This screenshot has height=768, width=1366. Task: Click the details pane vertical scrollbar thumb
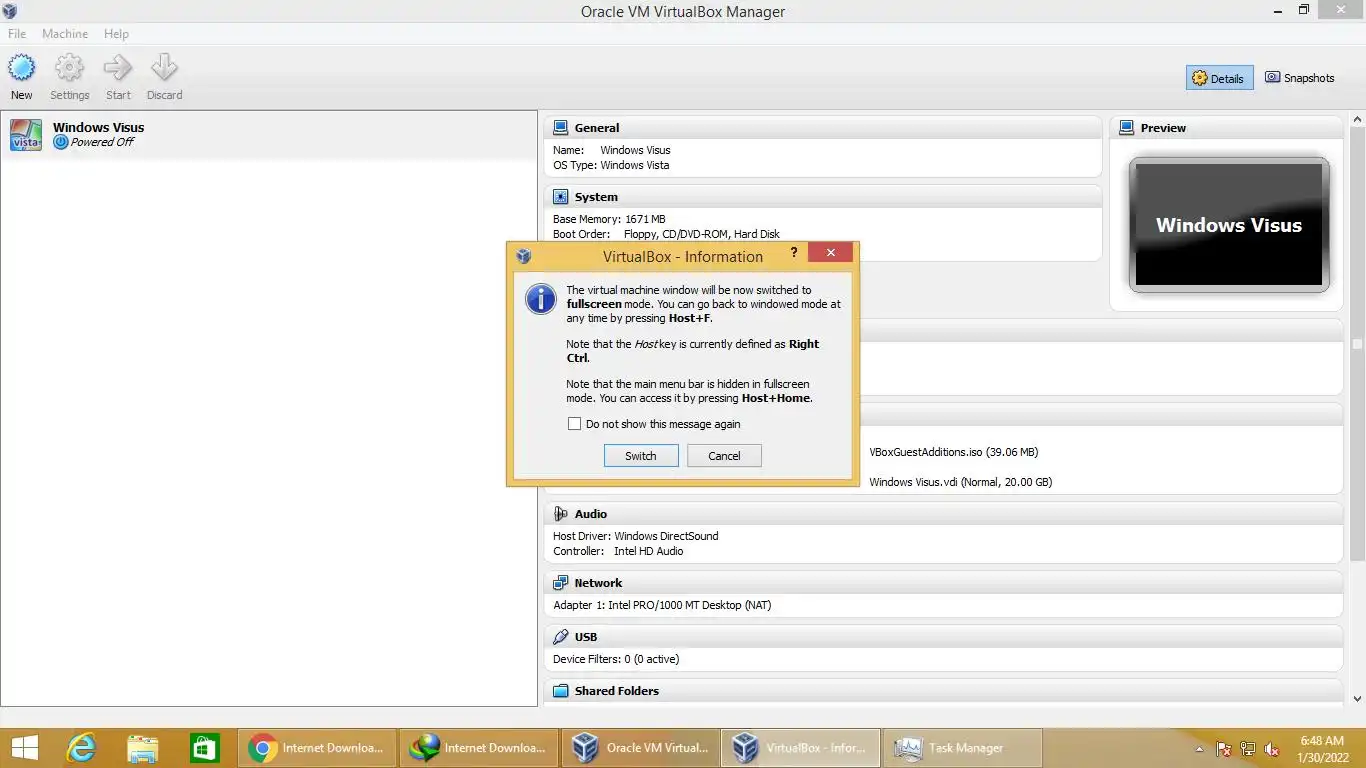point(1357,343)
